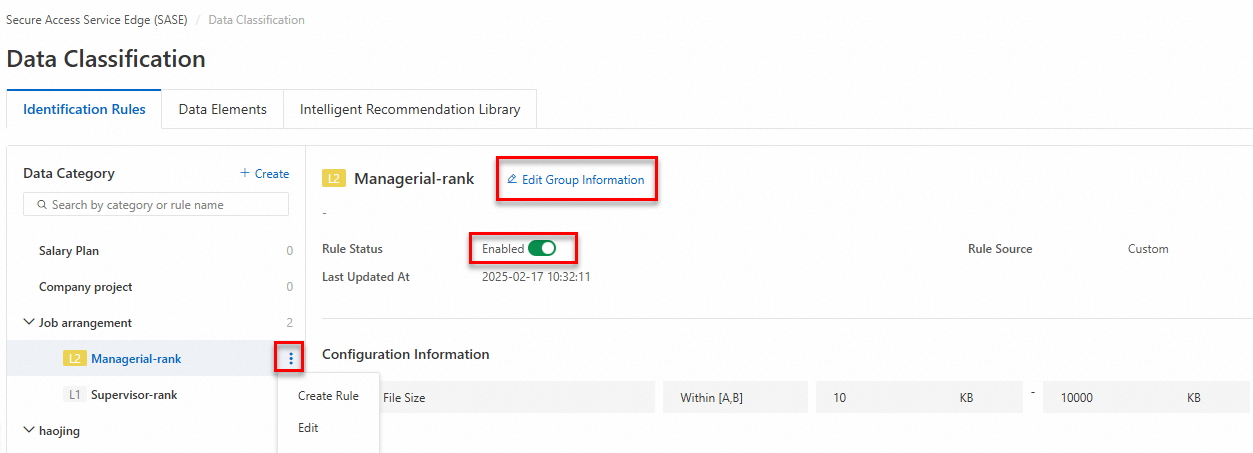Switch to the Identification Rules tab
The height and width of the screenshot is (453, 1253).
(x=84, y=110)
